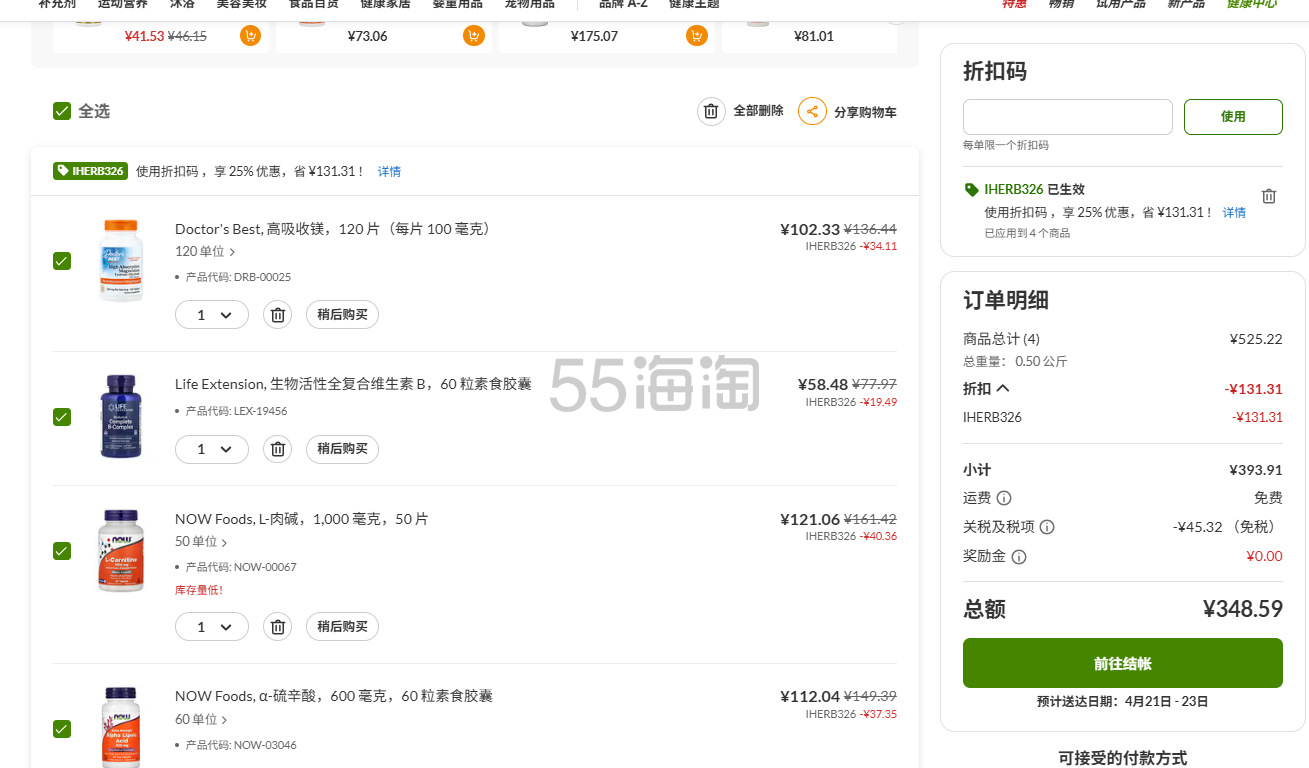Delete the NOW Foods L-Carnitine item via trash icon

(x=278, y=627)
